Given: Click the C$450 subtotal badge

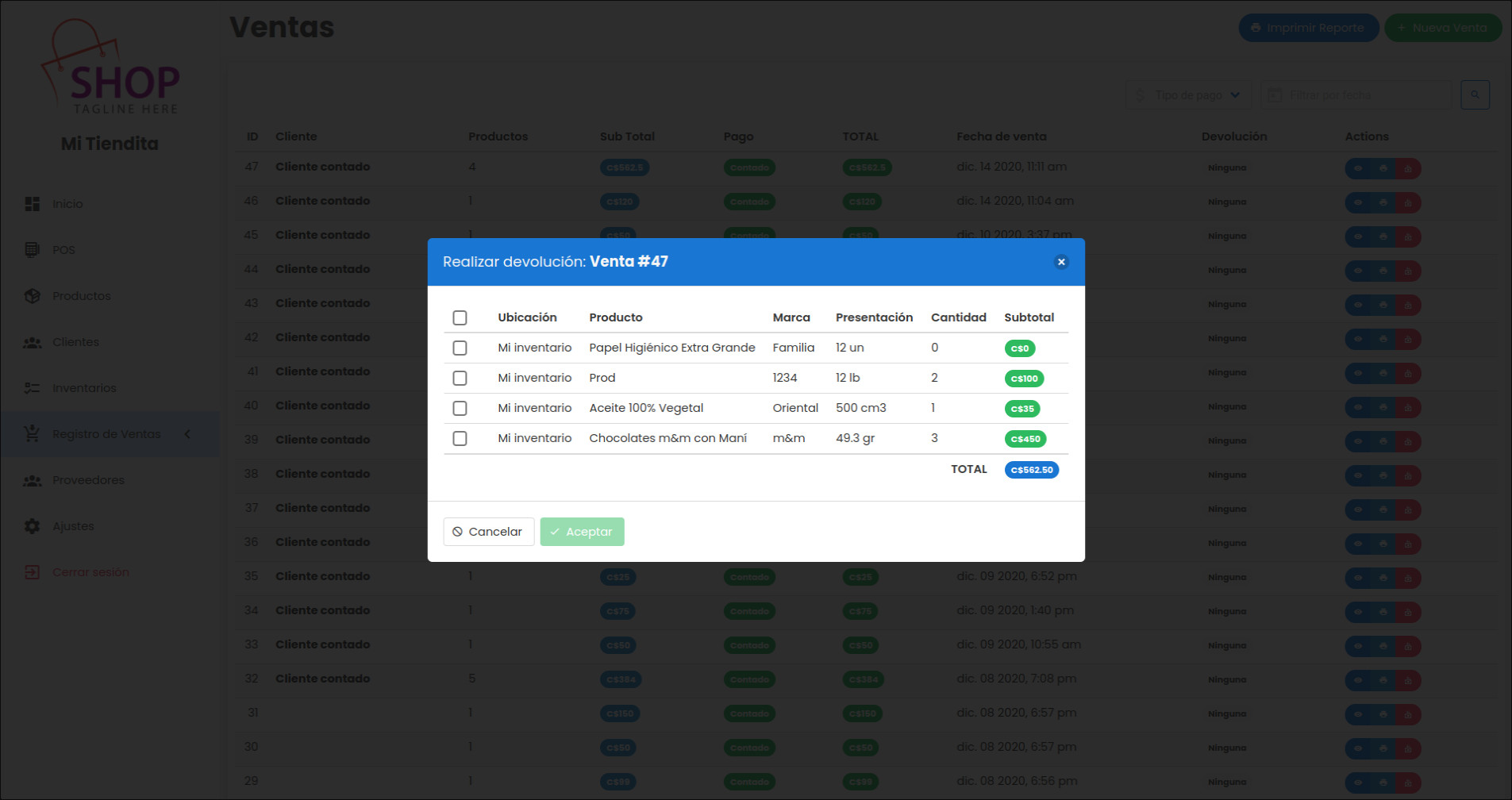Looking at the screenshot, I should pyautogui.click(x=1025, y=439).
